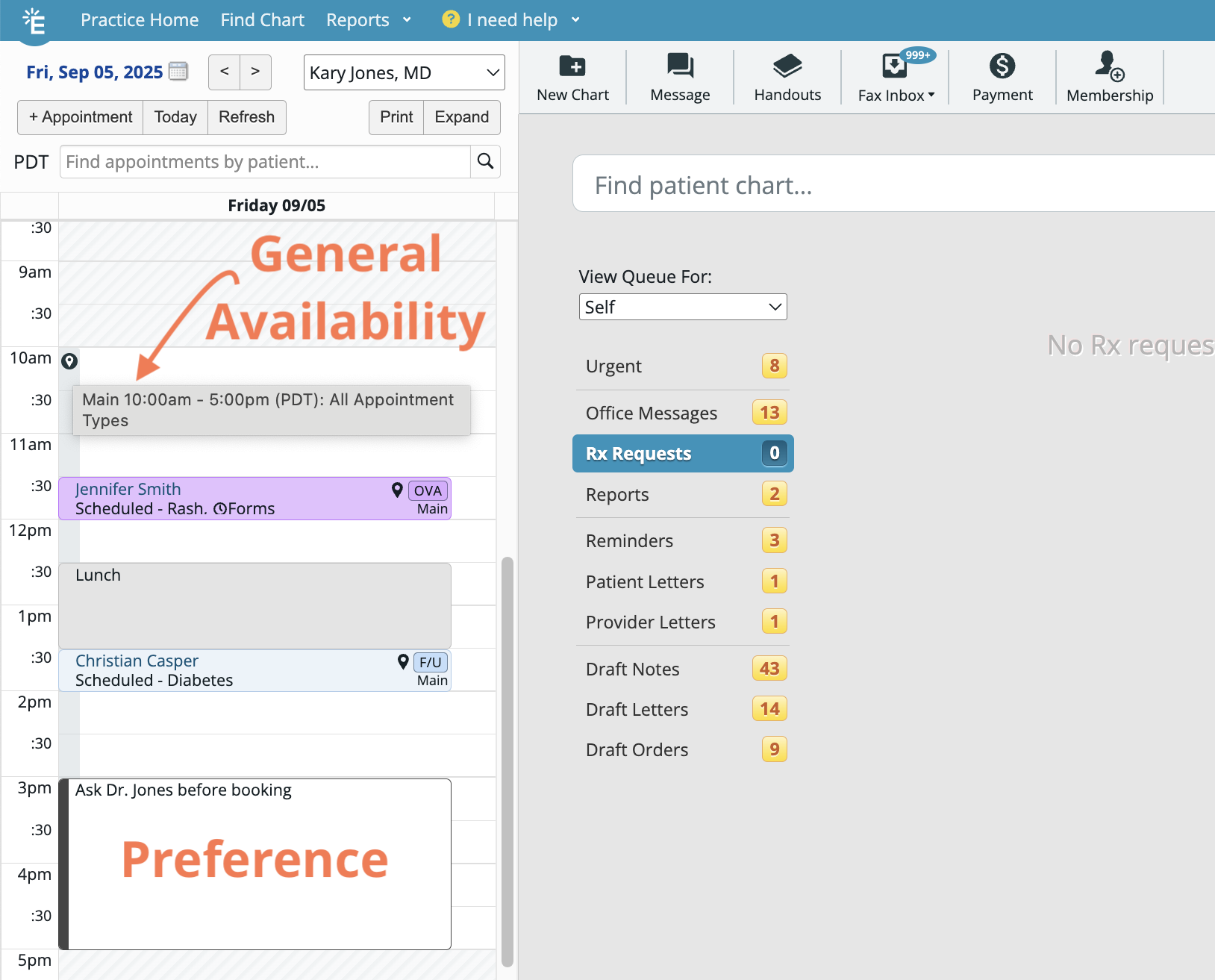Open the Message chat icon

coord(680,66)
